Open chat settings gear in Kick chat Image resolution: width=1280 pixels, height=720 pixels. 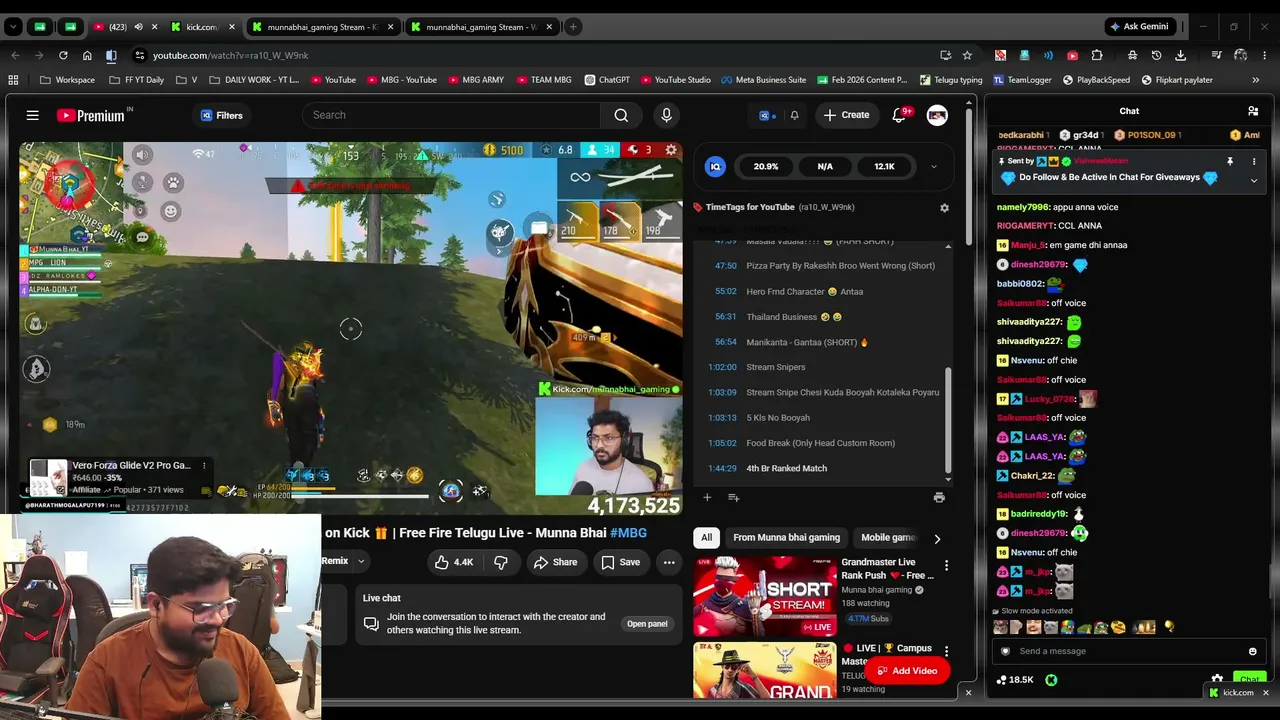[1217, 680]
